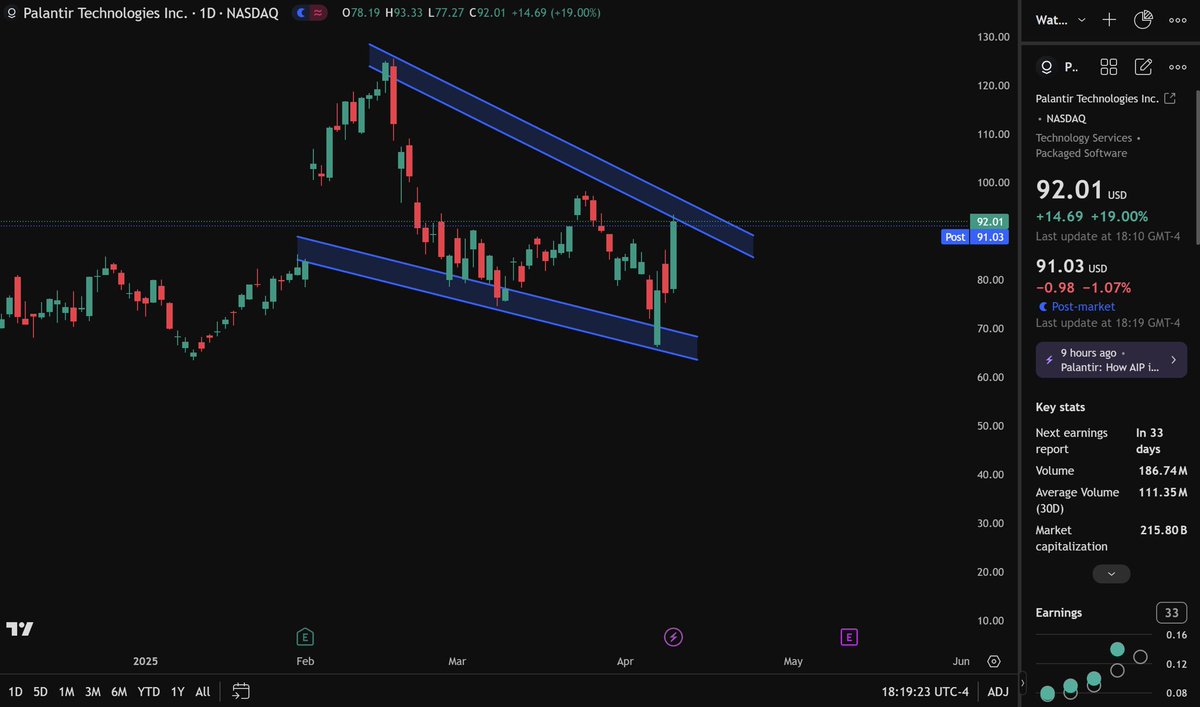Open the four-squares grid layout icon
Viewport: 1200px width, 707px height.
tap(1108, 67)
